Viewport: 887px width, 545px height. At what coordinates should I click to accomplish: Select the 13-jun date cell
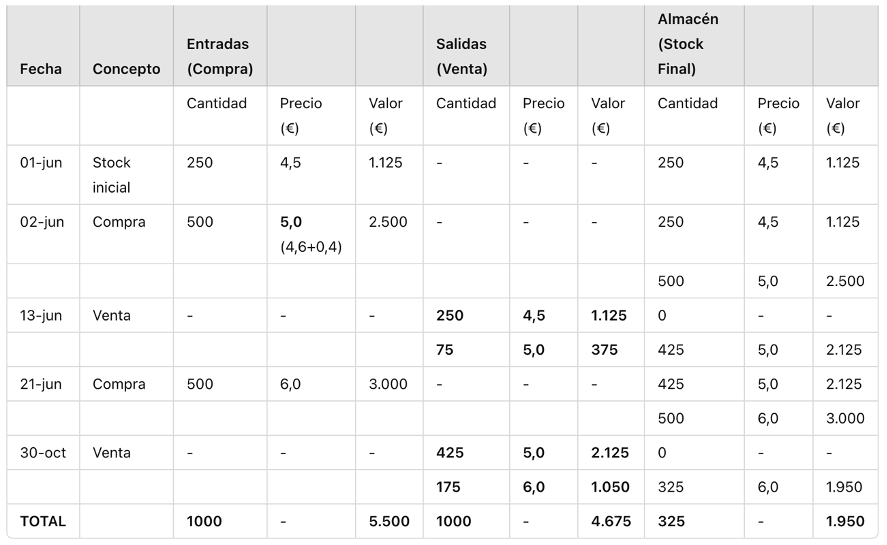click(41, 315)
